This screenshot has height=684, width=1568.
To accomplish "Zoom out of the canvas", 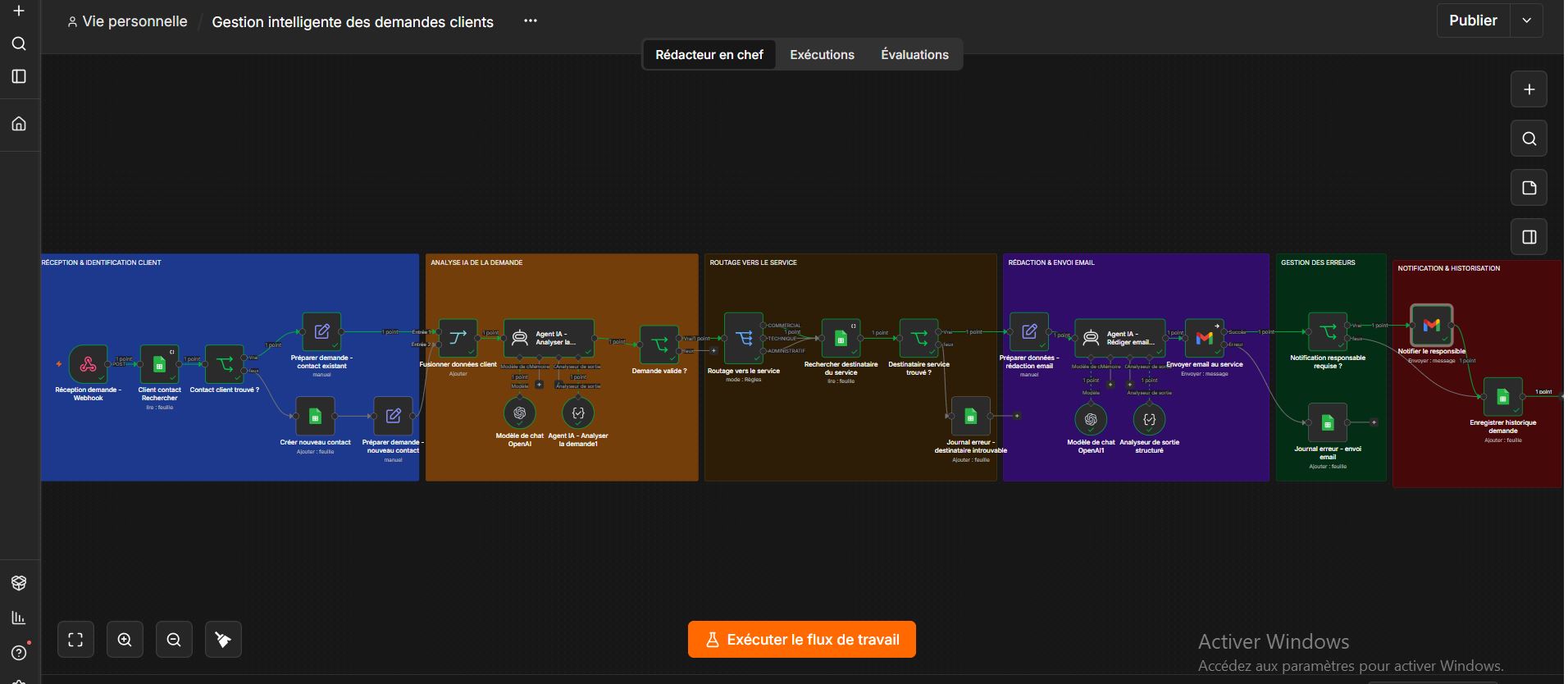I will click(x=174, y=640).
